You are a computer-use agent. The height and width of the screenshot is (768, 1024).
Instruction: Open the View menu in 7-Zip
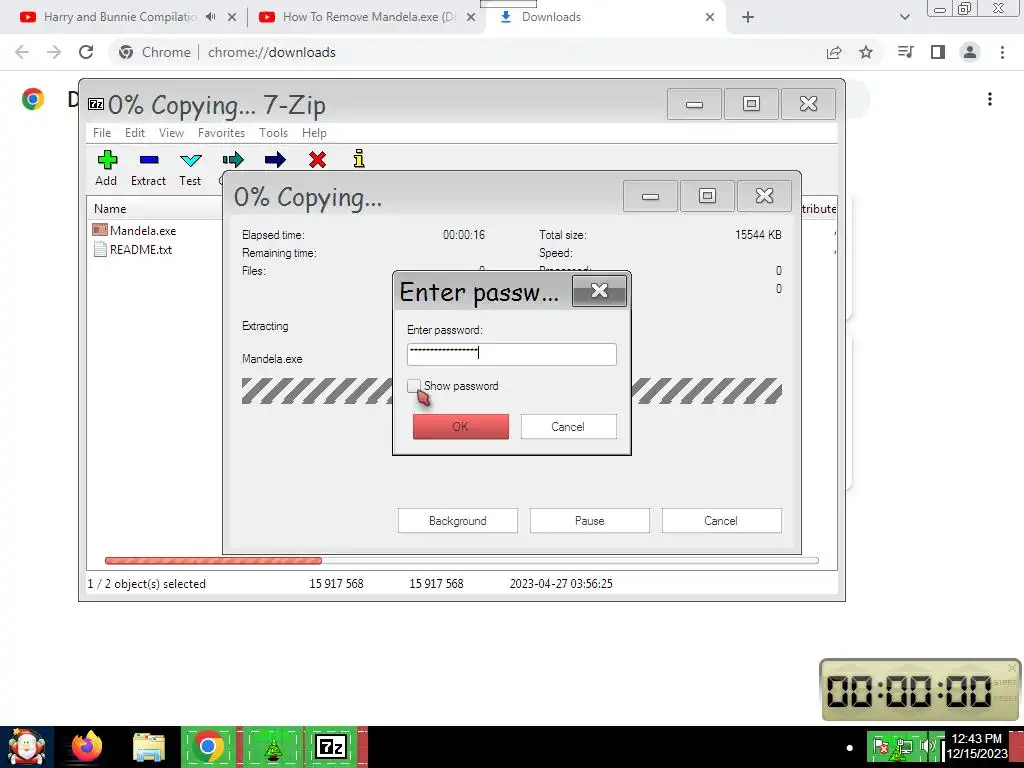[171, 133]
